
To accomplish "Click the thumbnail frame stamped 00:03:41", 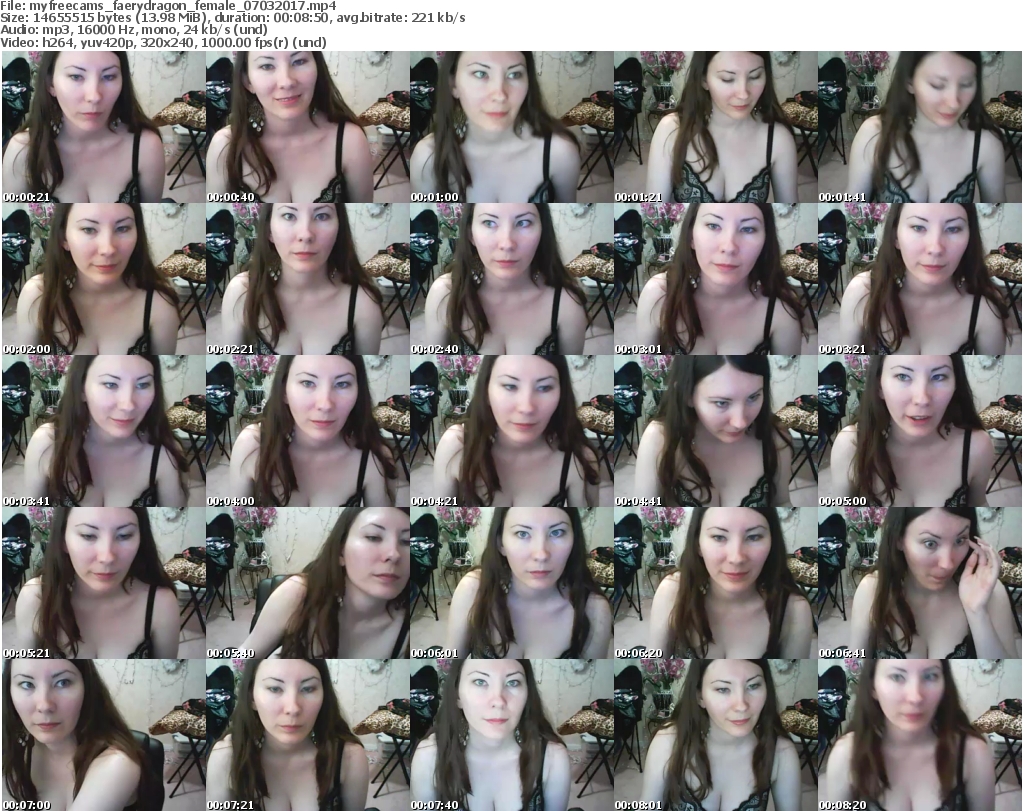I will coord(104,431).
